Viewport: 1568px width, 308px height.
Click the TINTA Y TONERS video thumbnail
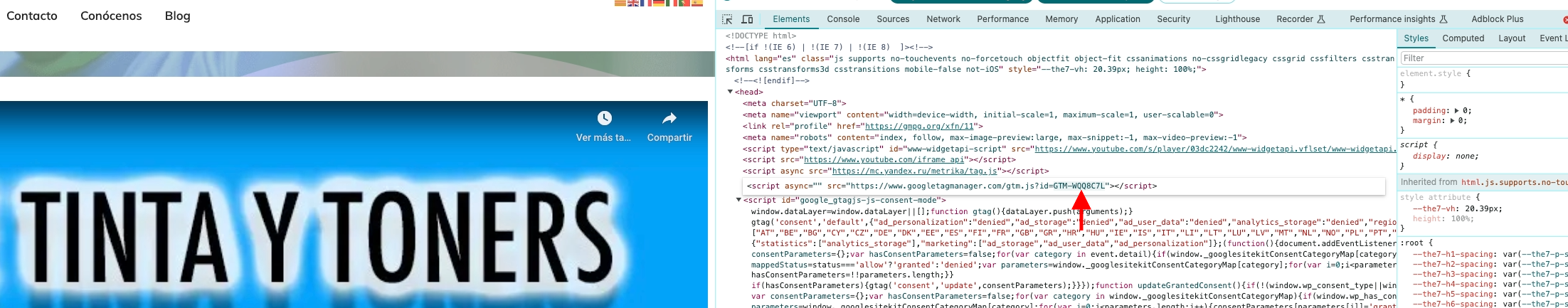[x=354, y=205]
